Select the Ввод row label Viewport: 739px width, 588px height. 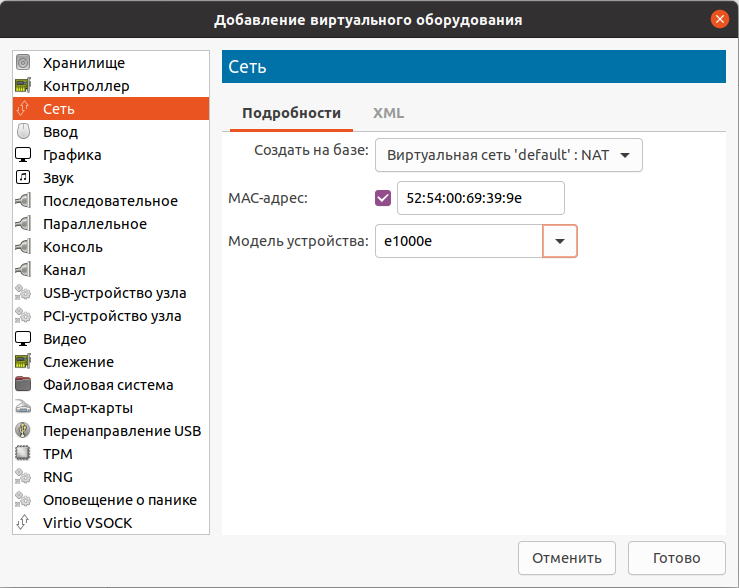60,132
